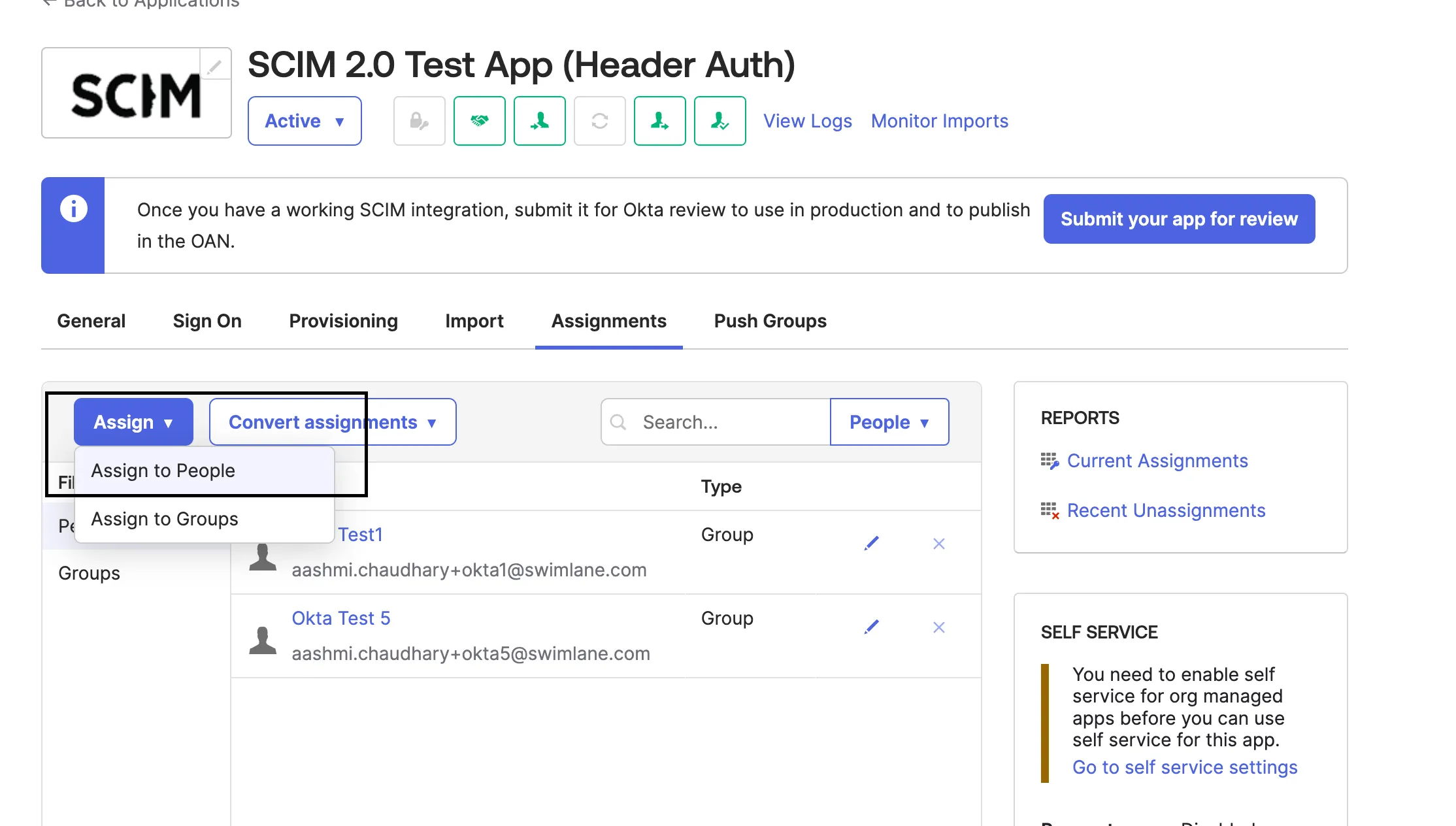The width and height of the screenshot is (1456, 826).
Task: Follow Go to self service settings link
Action: 1185,767
